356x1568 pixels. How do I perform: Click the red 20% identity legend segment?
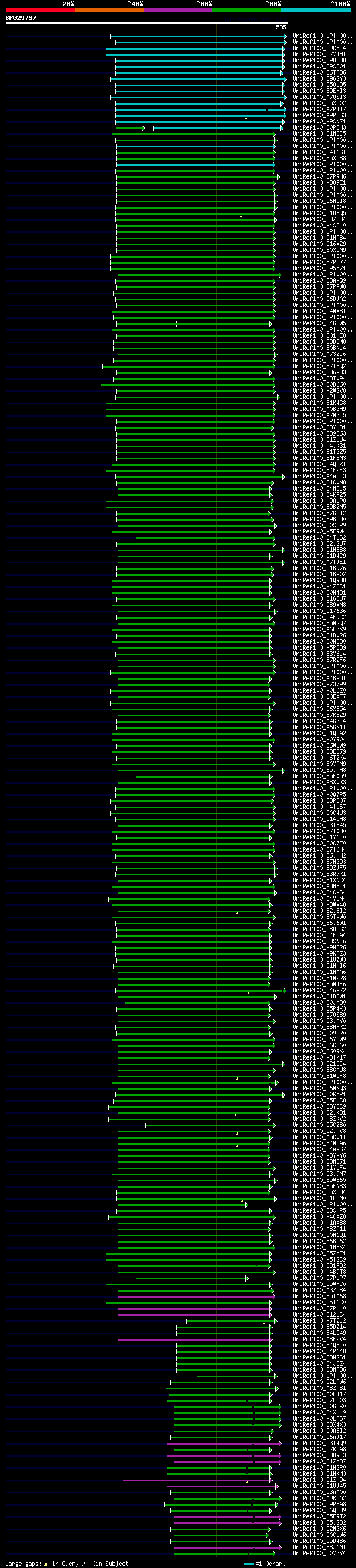tap(40, 10)
